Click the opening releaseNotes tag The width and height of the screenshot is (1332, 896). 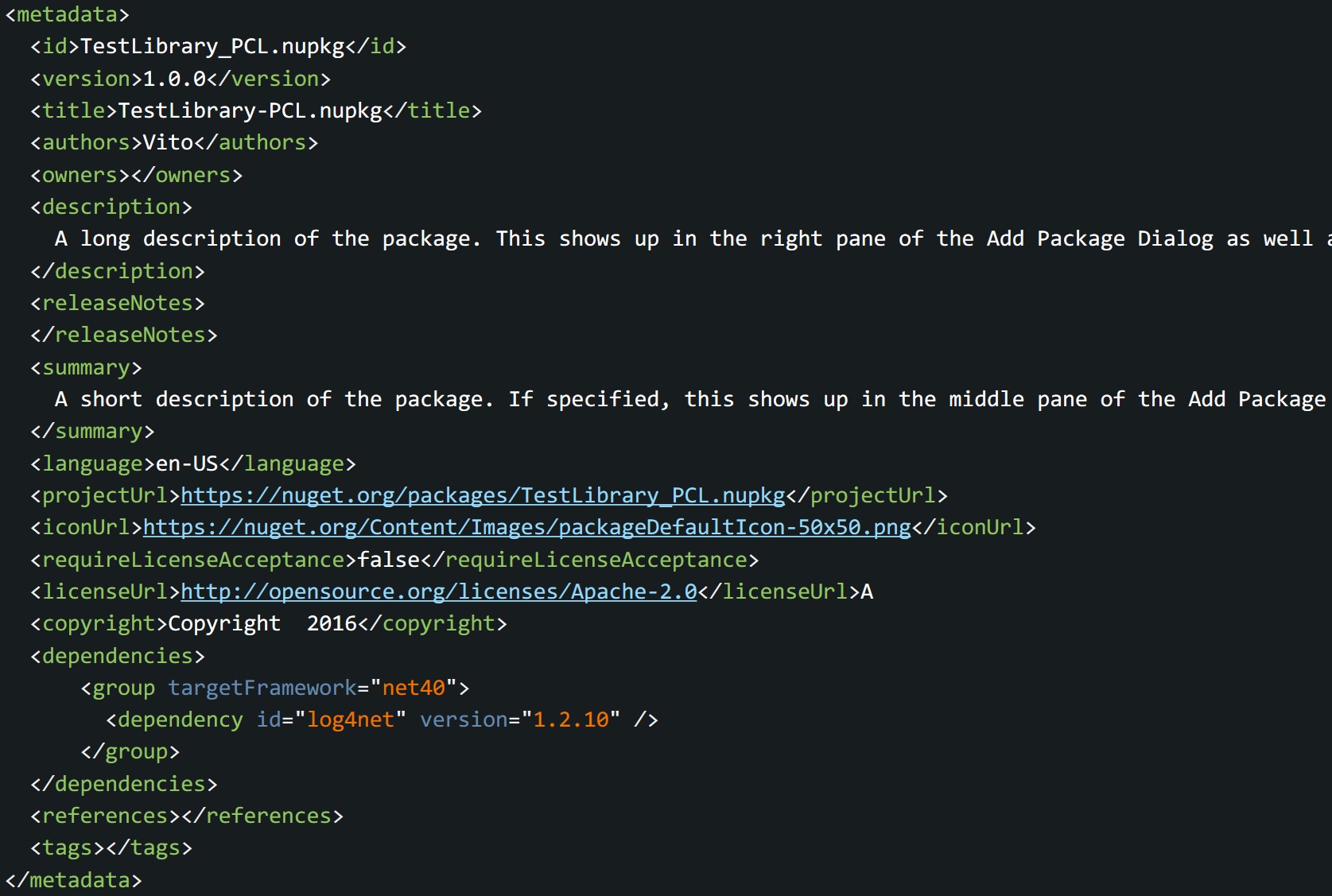(118, 303)
